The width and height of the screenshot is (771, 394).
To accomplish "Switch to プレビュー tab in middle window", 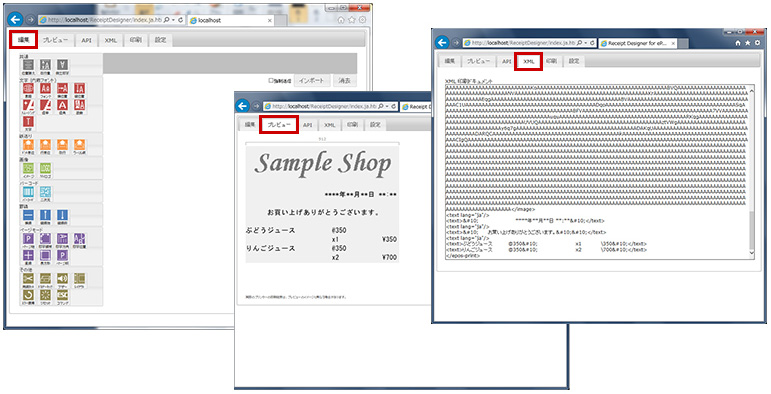I will [279, 125].
